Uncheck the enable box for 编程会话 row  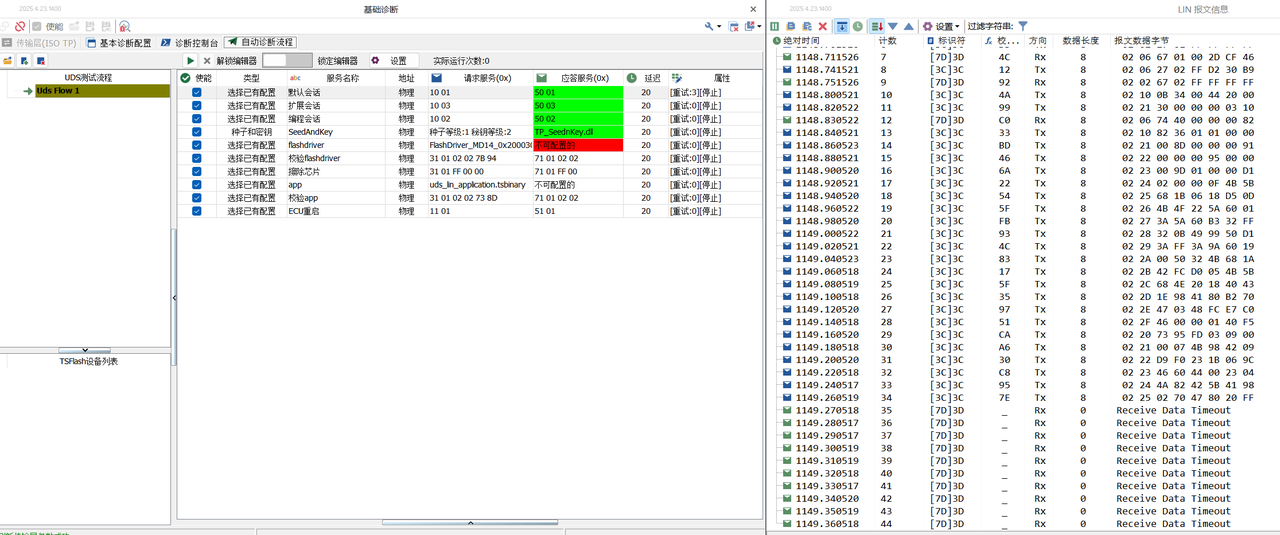point(197,118)
